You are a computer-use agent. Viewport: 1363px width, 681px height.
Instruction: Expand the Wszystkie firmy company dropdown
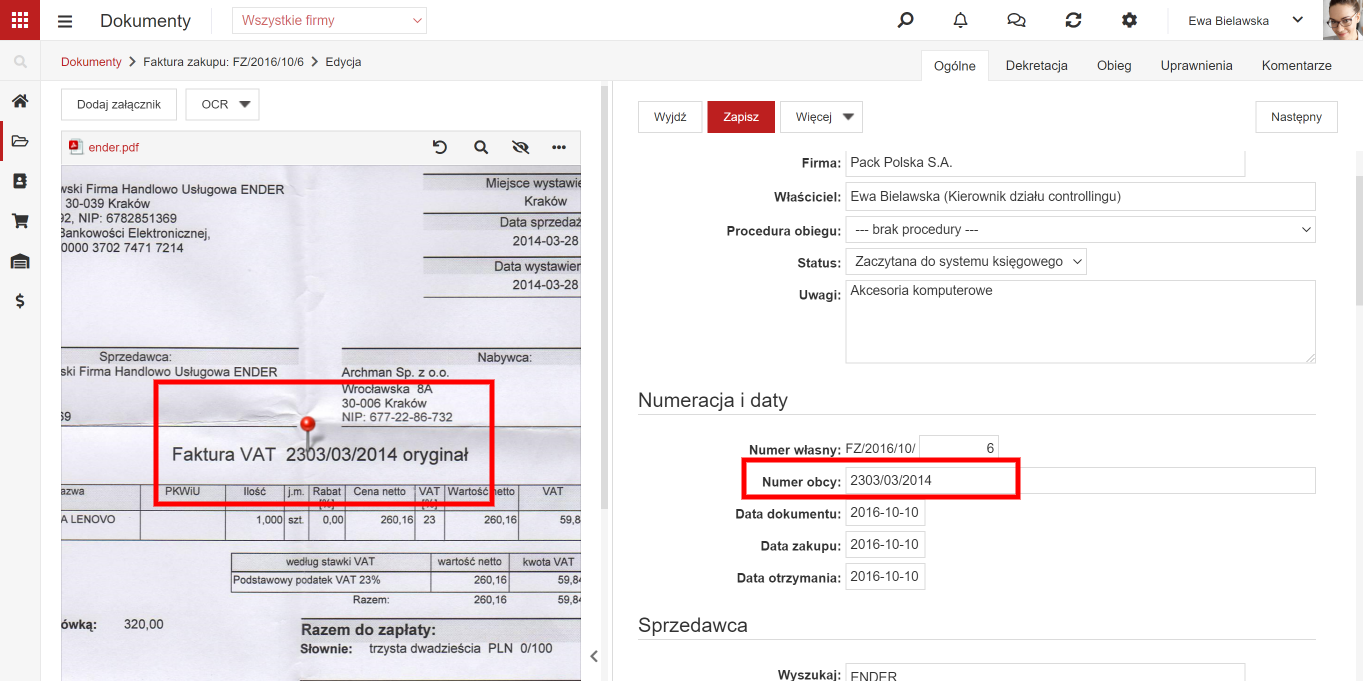329,20
